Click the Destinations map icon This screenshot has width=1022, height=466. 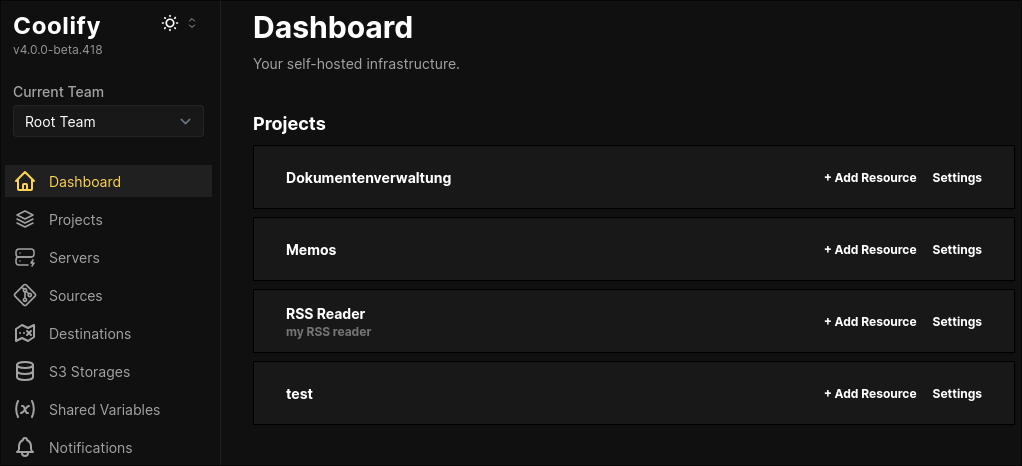pyautogui.click(x=25, y=334)
